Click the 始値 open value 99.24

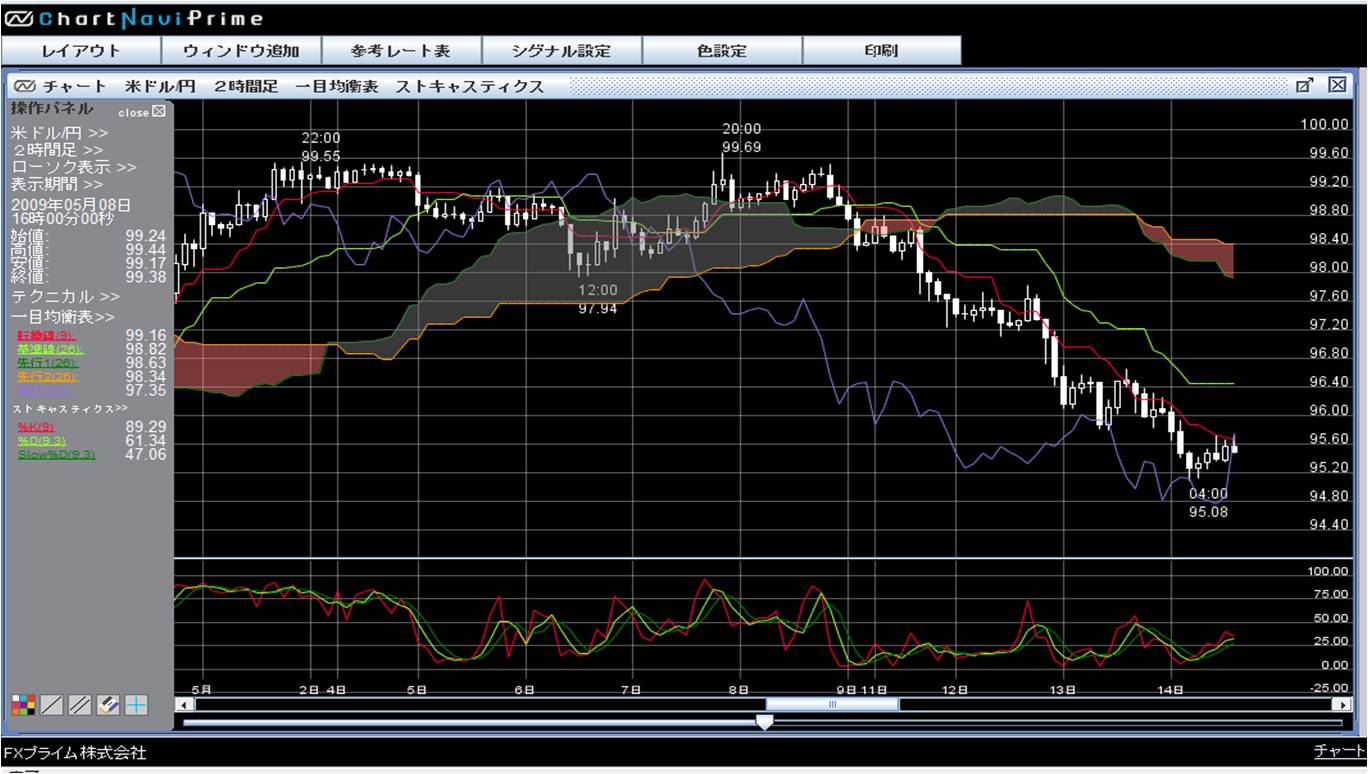(x=146, y=236)
